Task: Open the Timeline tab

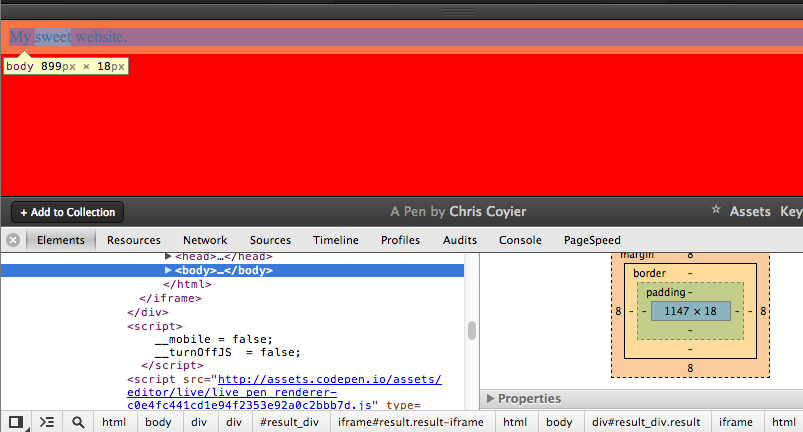Action: (335, 240)
